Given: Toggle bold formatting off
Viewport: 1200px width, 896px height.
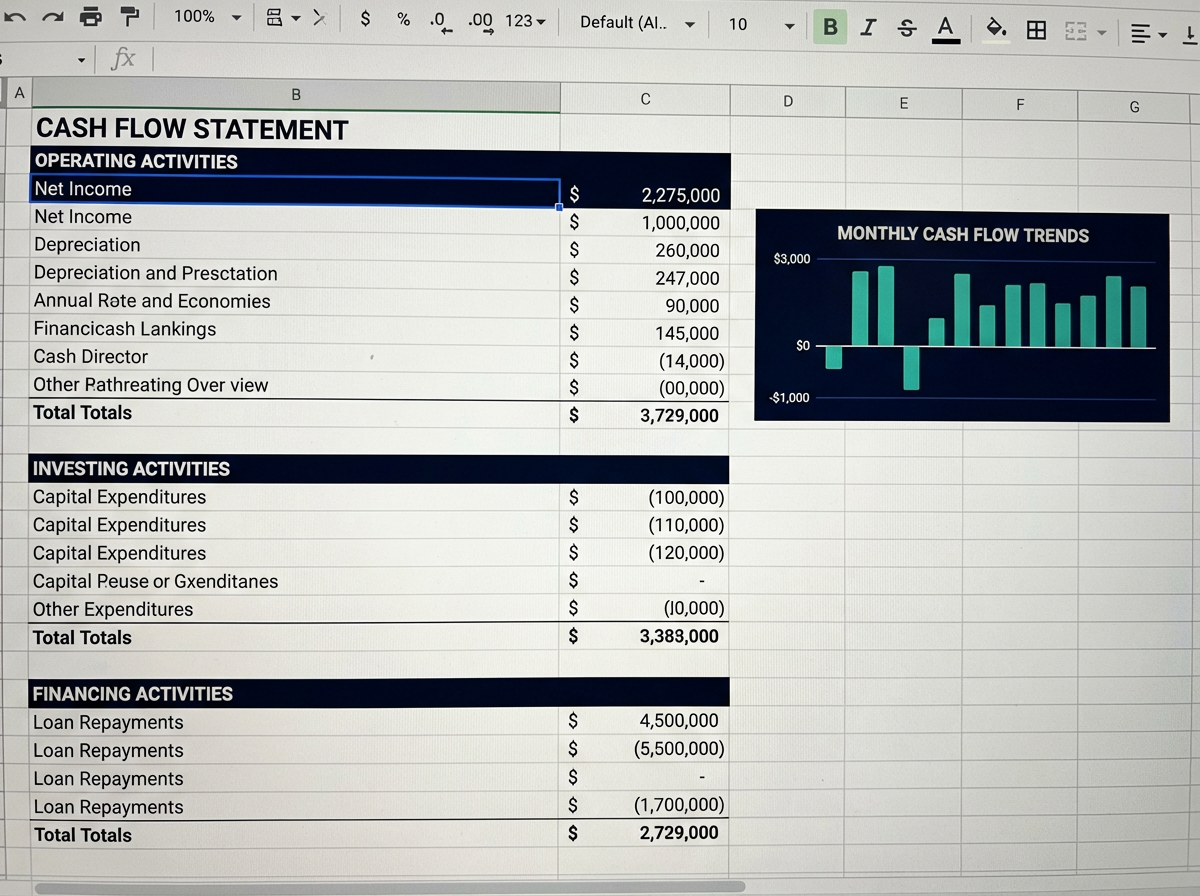Looking at the screenshot, I should [830, 28].
